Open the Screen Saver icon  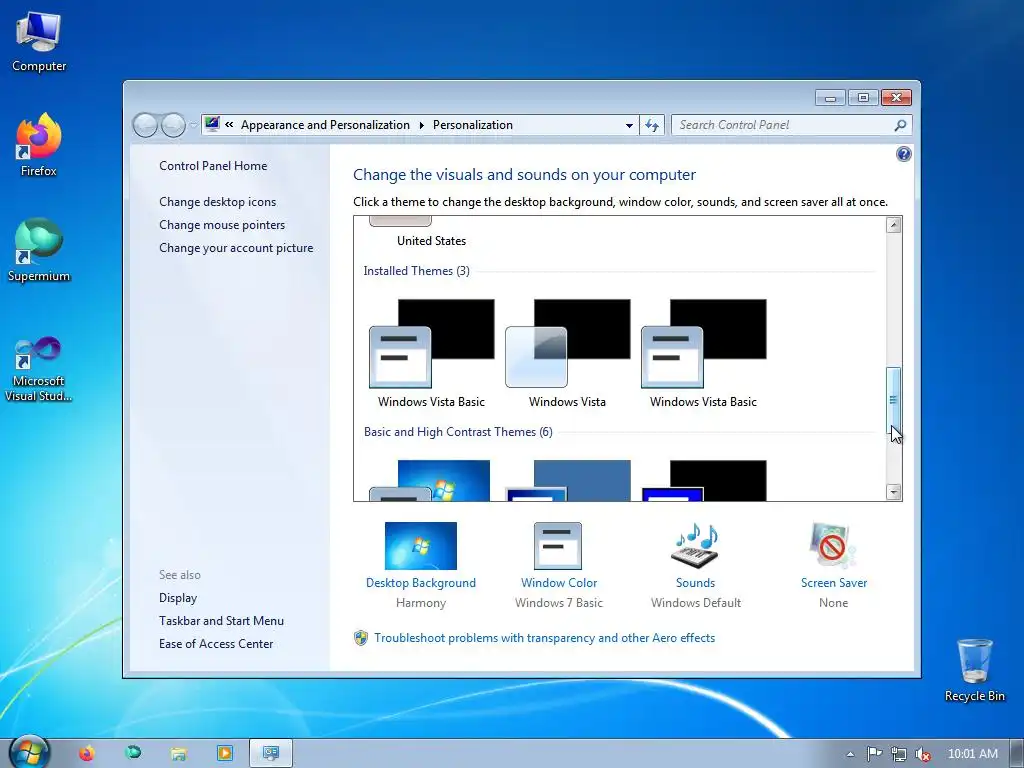(x=833, y=546)
